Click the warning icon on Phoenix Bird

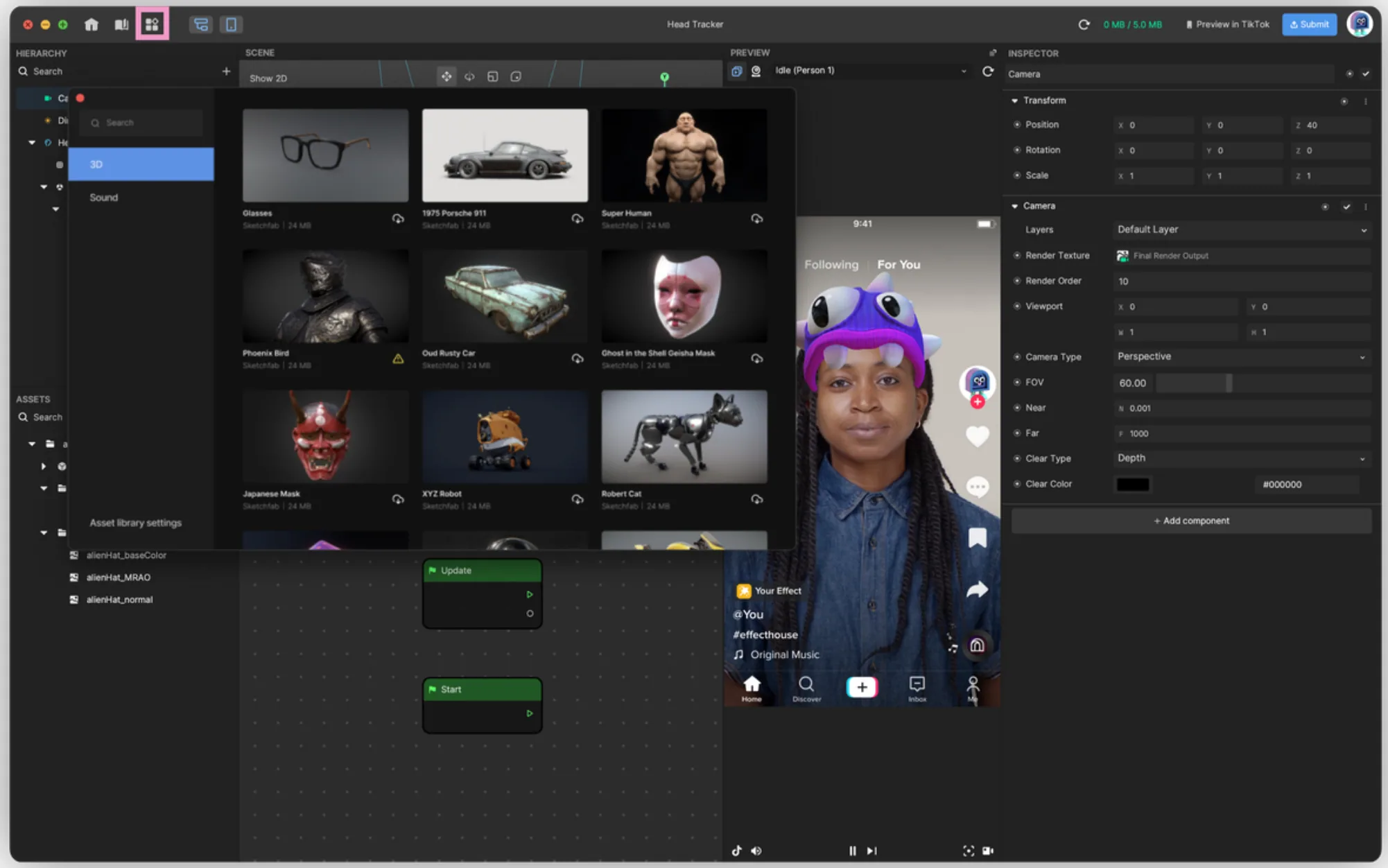[398, 358]
